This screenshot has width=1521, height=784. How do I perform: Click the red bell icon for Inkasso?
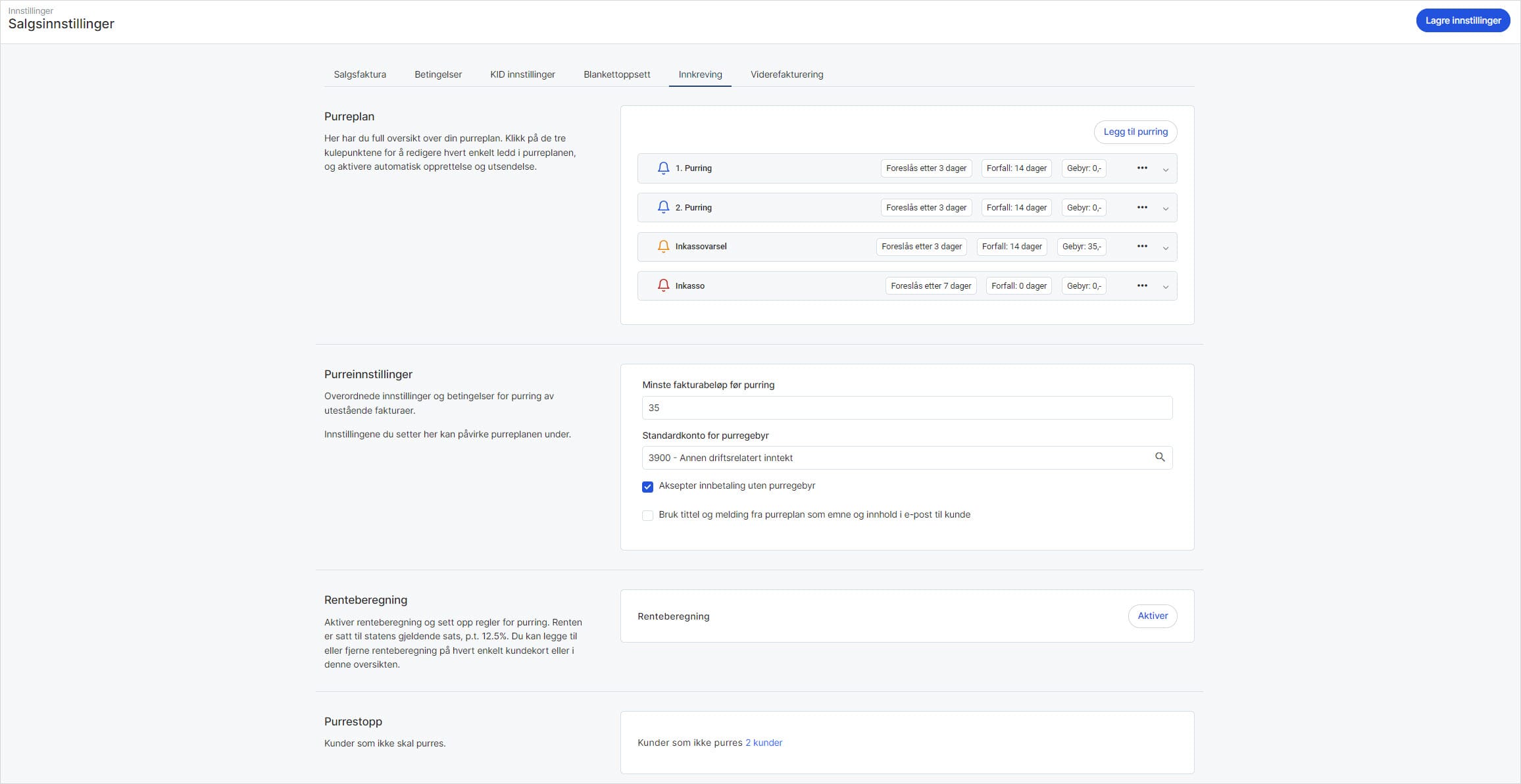pyautogui.click(x=663, y=285)
